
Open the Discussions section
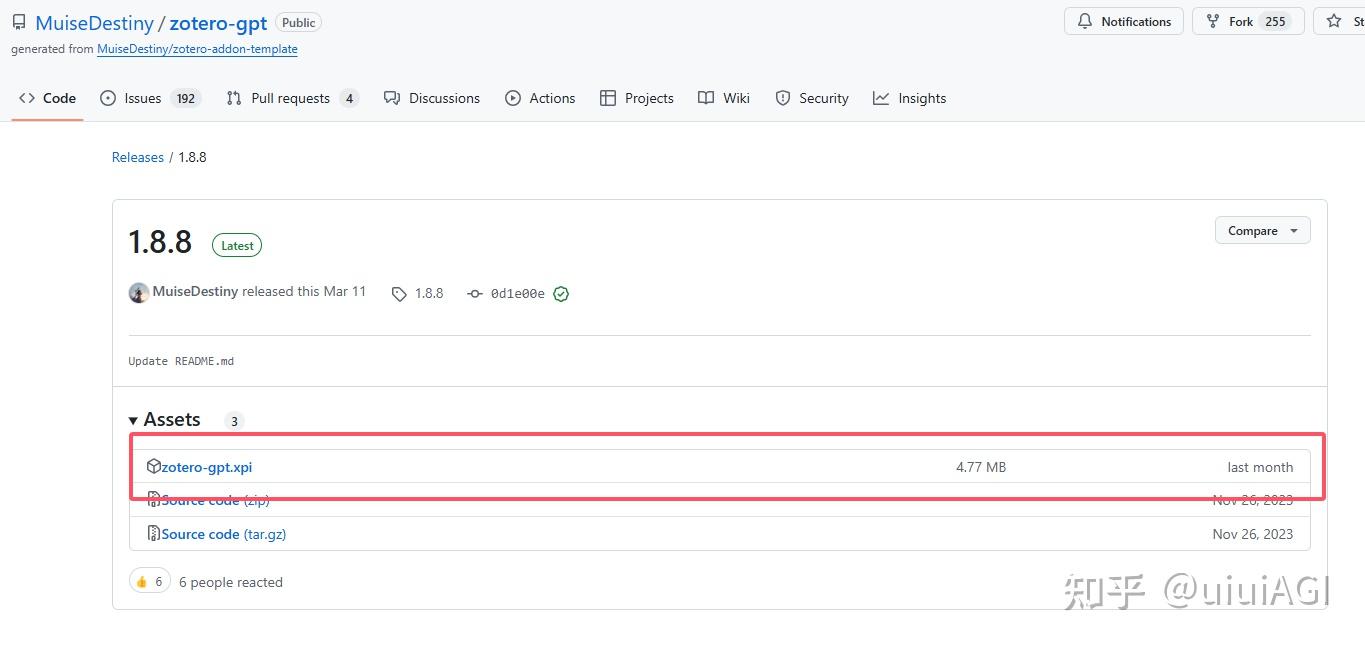(x=443, y=98)
